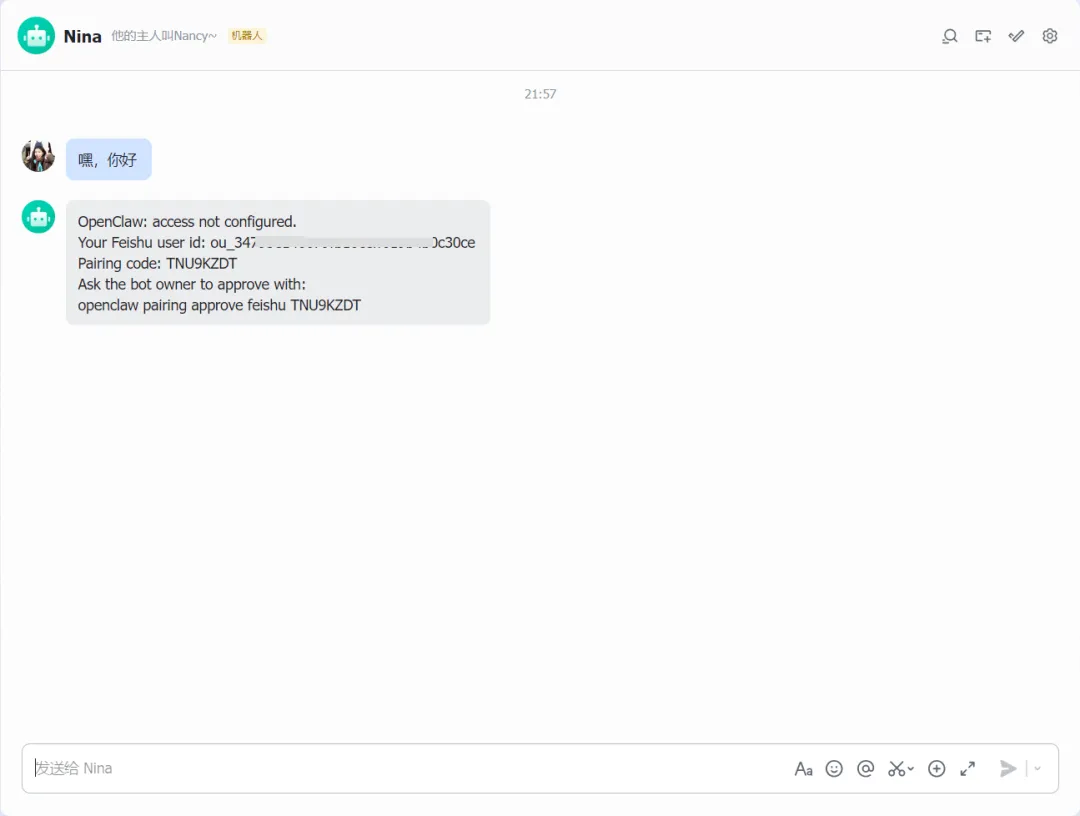
Task: Click 'openclaw pairing approve feishu' command line
Action: [x=219, y=305]
